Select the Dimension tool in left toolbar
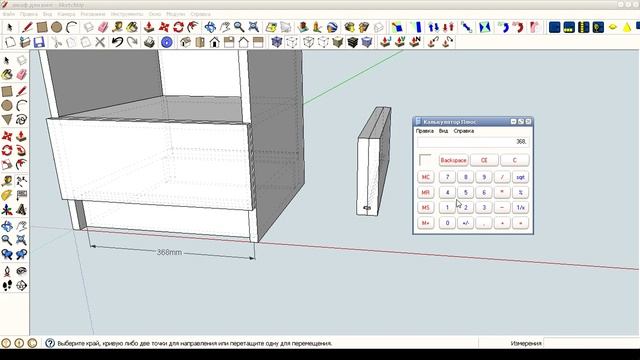Screen dimensions: 640x360 coord(21,181)
